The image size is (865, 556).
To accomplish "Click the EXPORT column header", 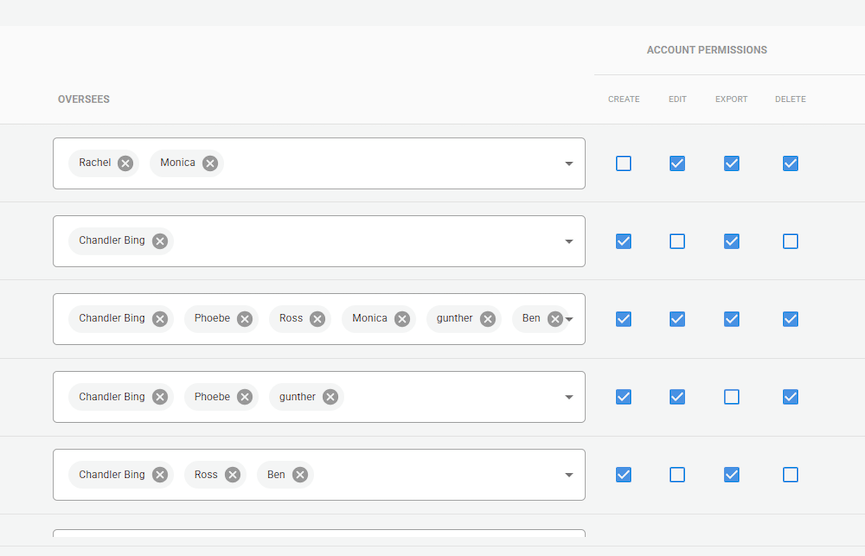I will (x=731, y=99).
